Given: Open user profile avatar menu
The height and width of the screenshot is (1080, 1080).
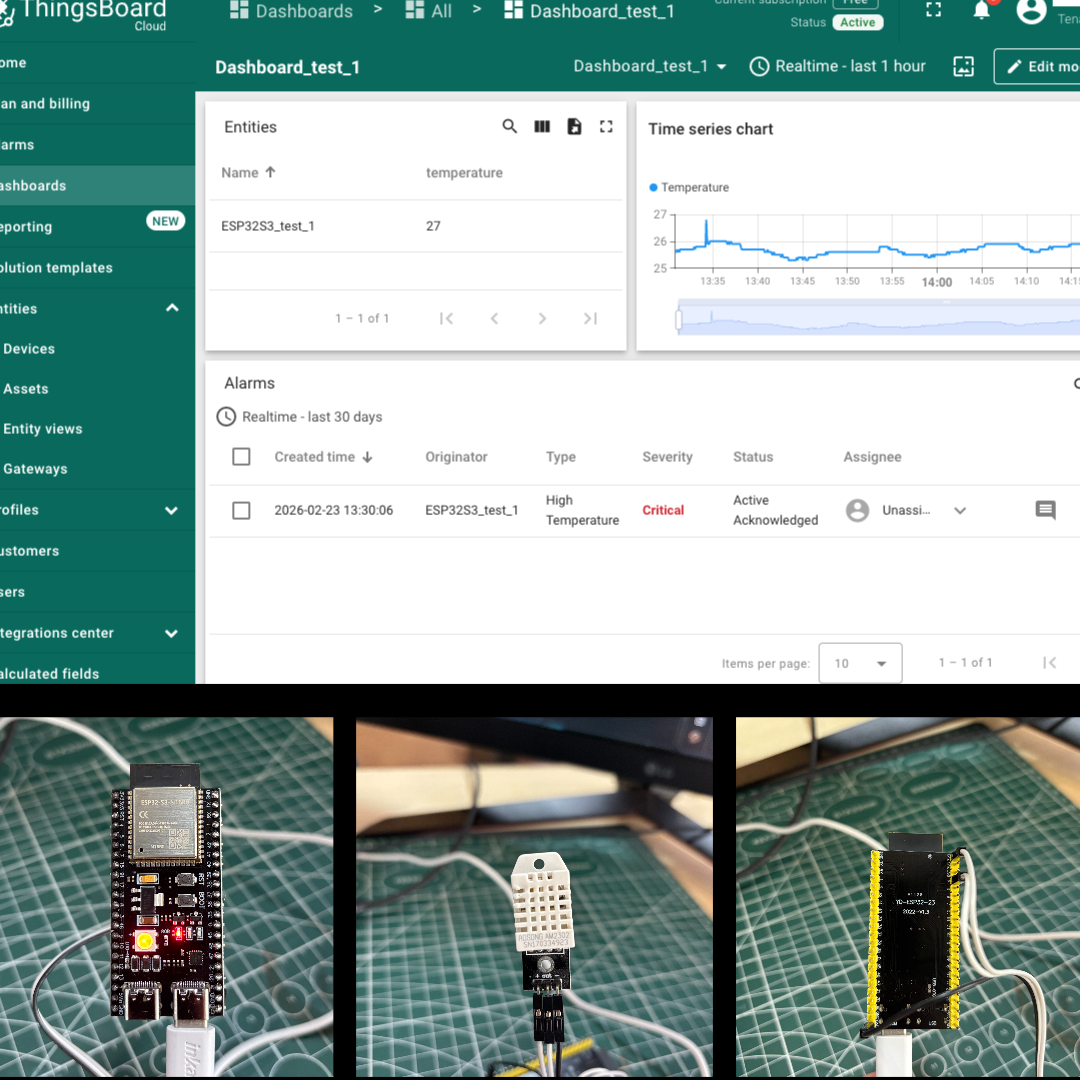Looking at the screenshot, I should (1031, 10).
